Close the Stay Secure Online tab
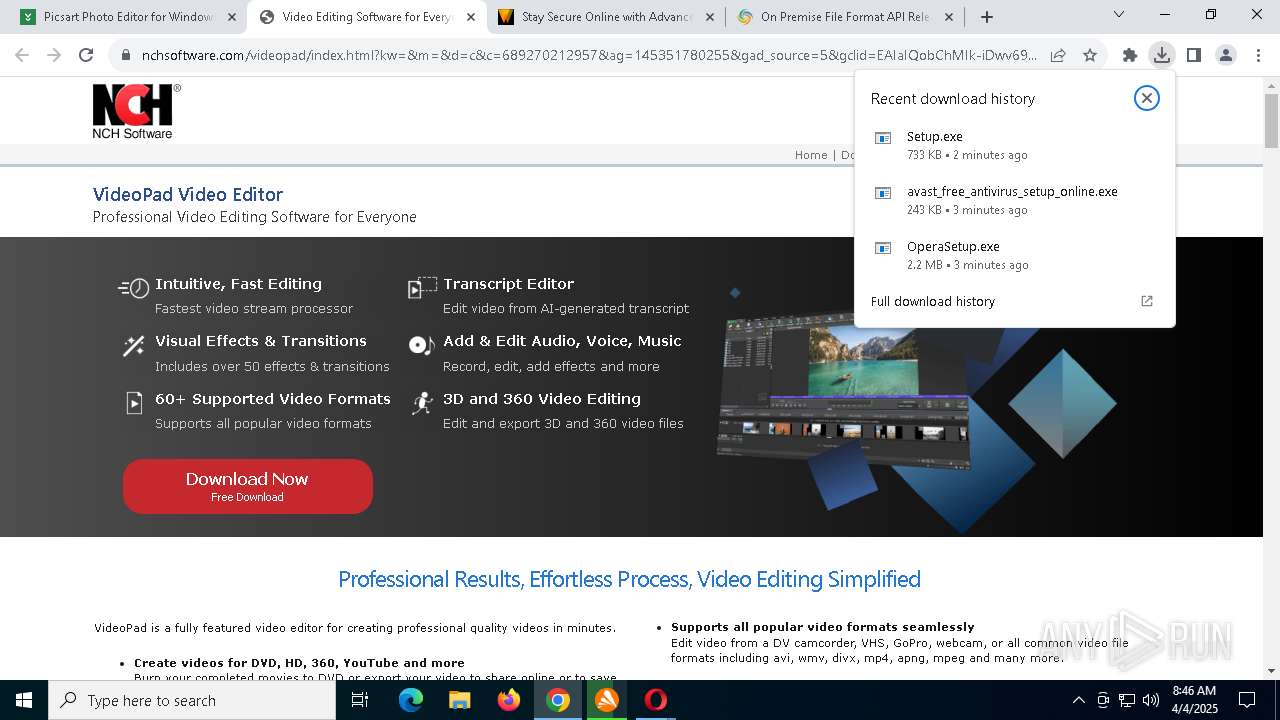 [x=710, y=16]
